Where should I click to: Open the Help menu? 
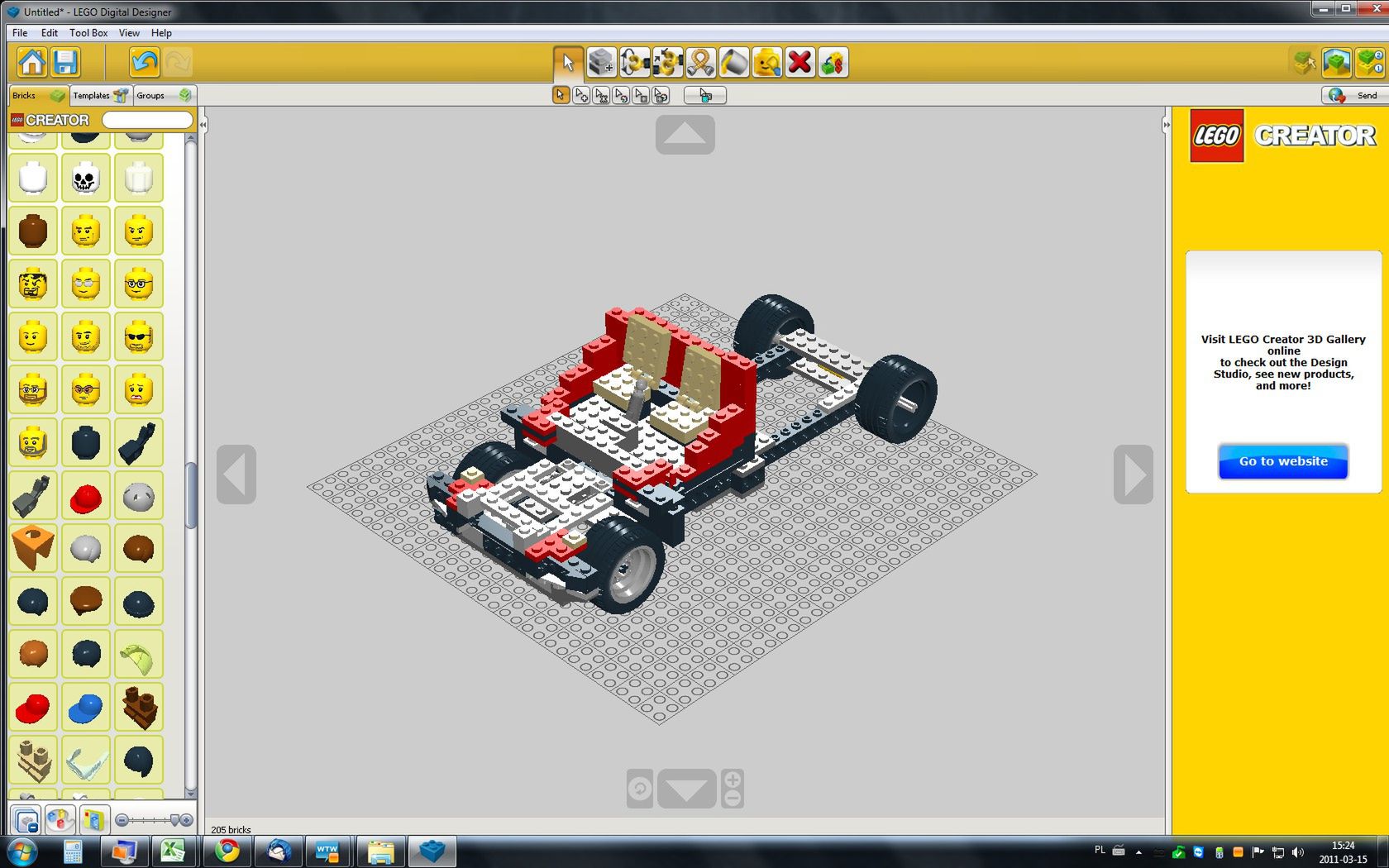point(161,33)
